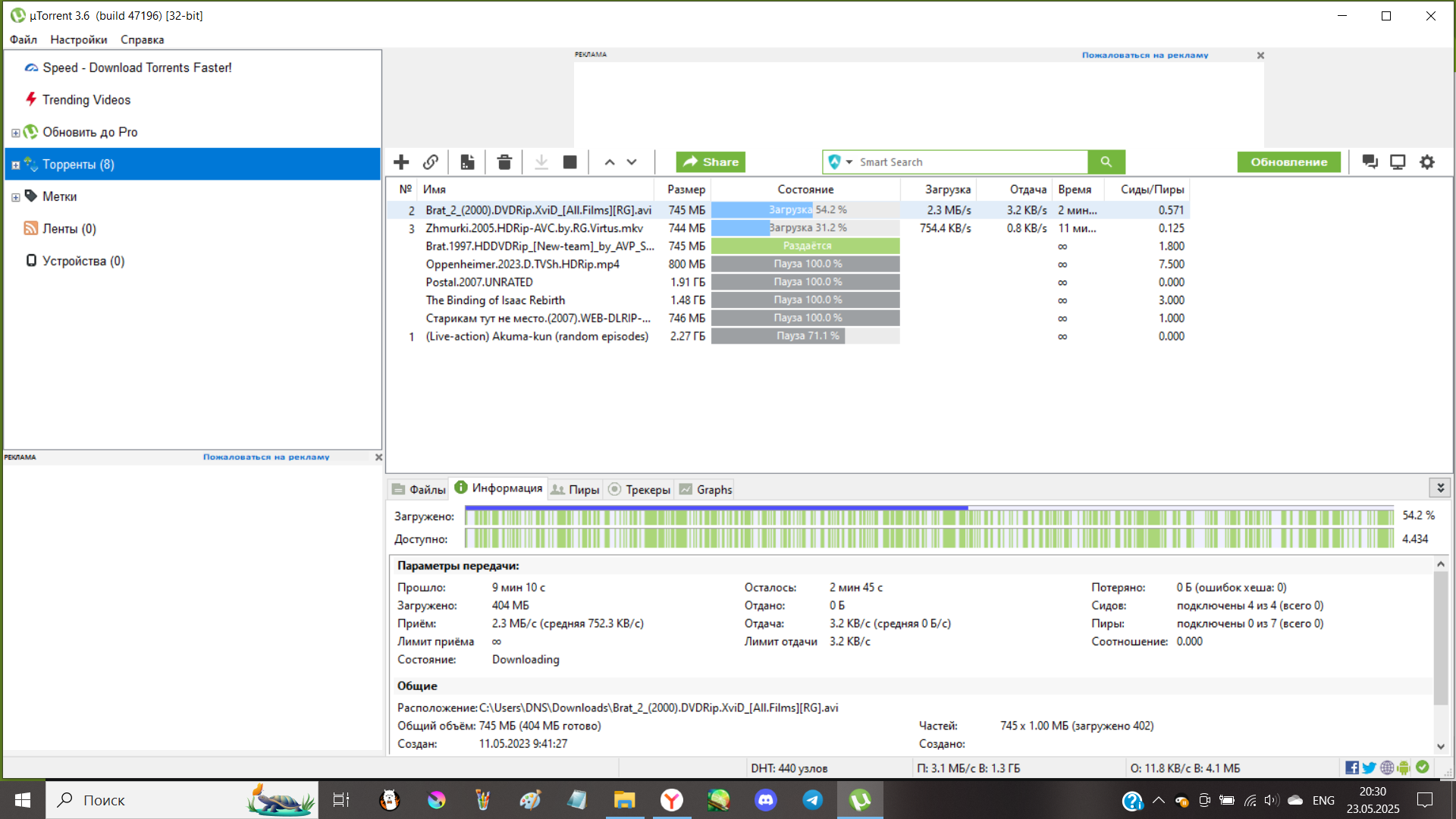The width and height of the screenshot is (1456, 819).
Task: Type in the Smart Search field
Action: coord(971,162)
